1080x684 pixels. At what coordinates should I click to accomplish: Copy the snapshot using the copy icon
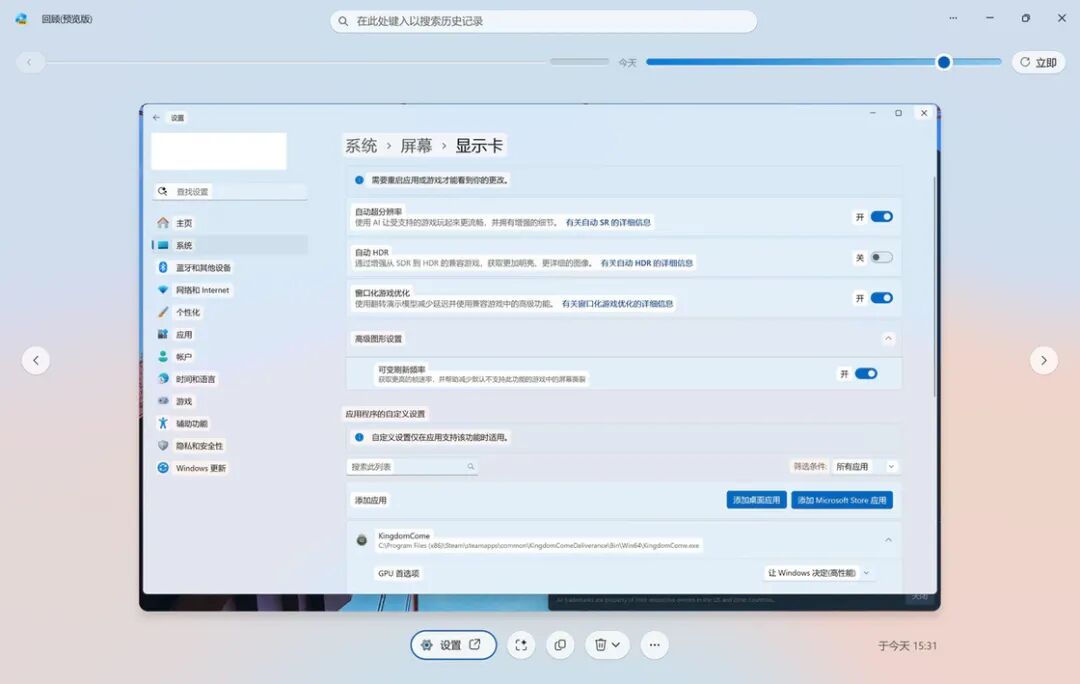(560, 645)
